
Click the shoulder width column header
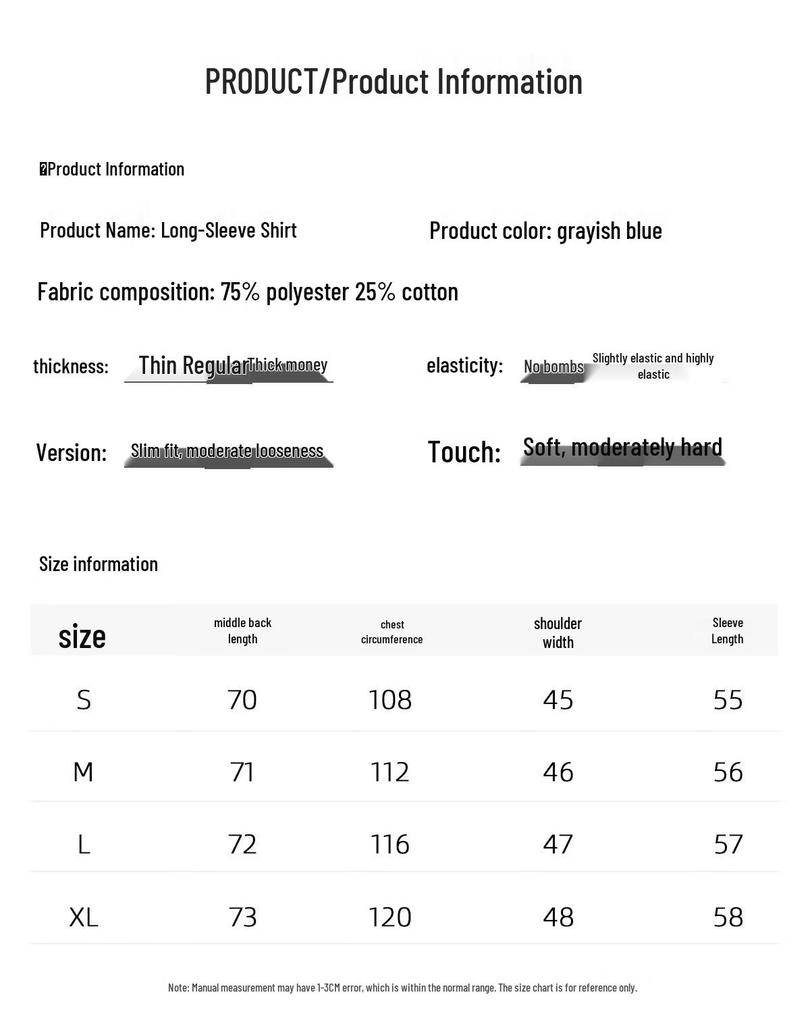tap(558, 633)
